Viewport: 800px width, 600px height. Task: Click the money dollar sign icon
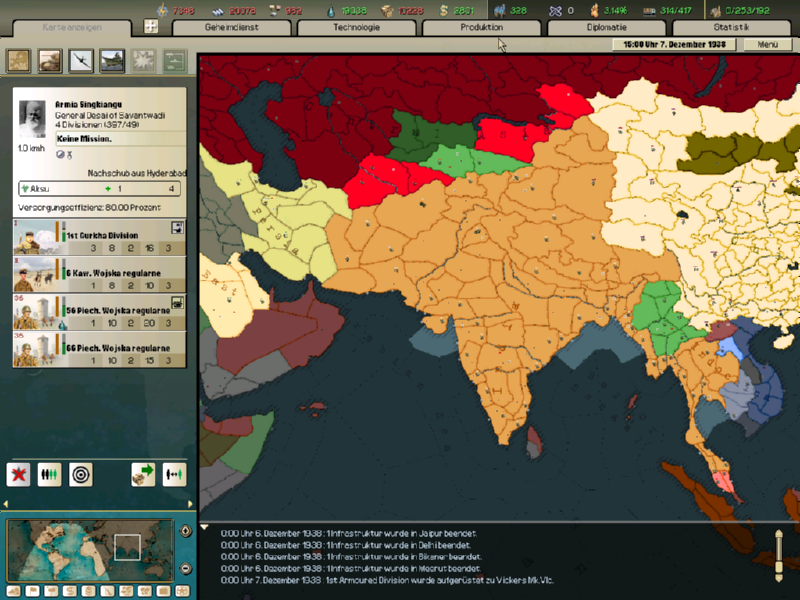click(444, 10)
